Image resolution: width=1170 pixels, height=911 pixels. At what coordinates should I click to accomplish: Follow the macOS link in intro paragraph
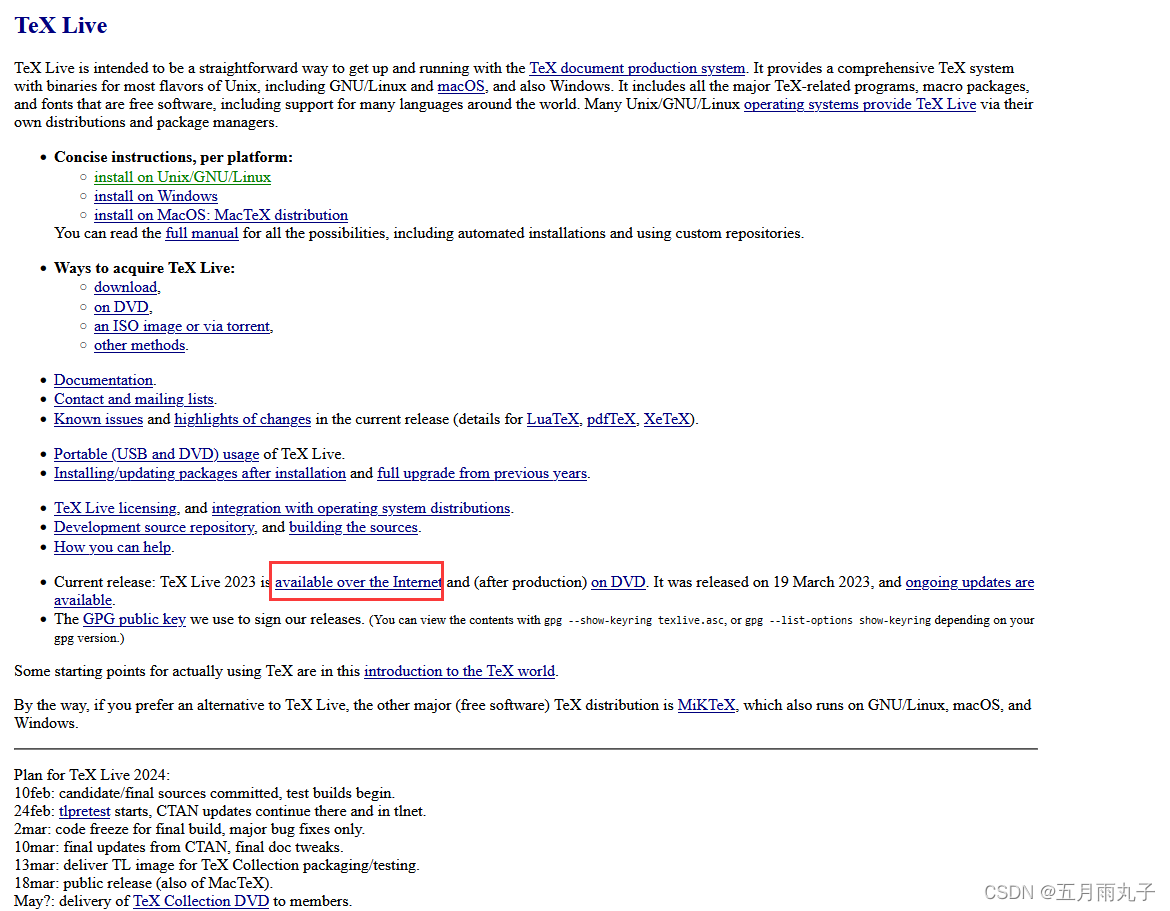(460, 86)
